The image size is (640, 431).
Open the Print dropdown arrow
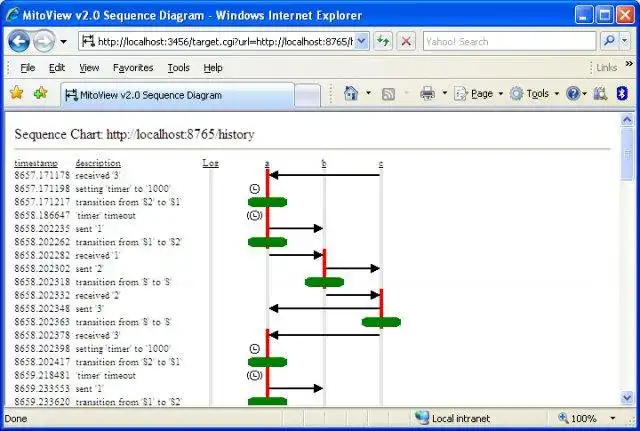coord(444,93)
